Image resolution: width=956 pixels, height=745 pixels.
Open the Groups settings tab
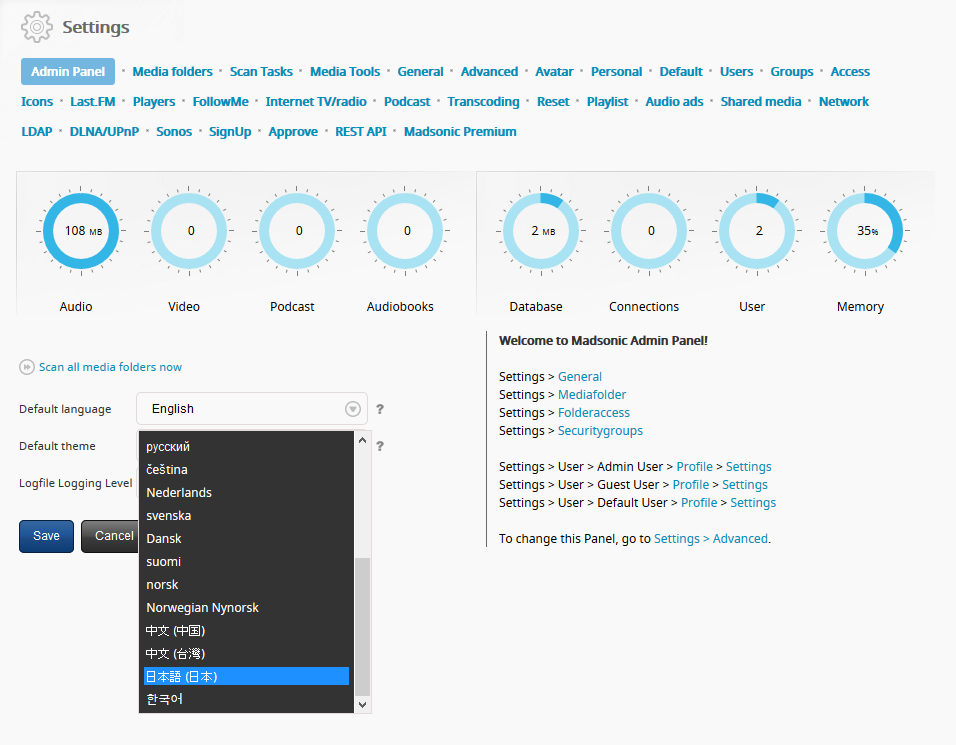coord(791,71)
